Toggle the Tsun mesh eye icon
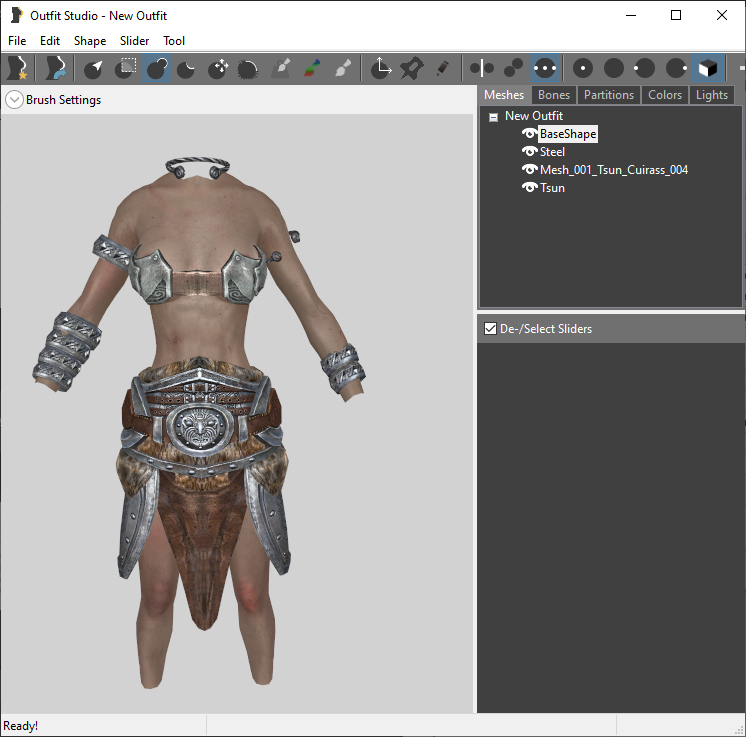The height and width of the screenshot is (737, 746). [530, 187]
